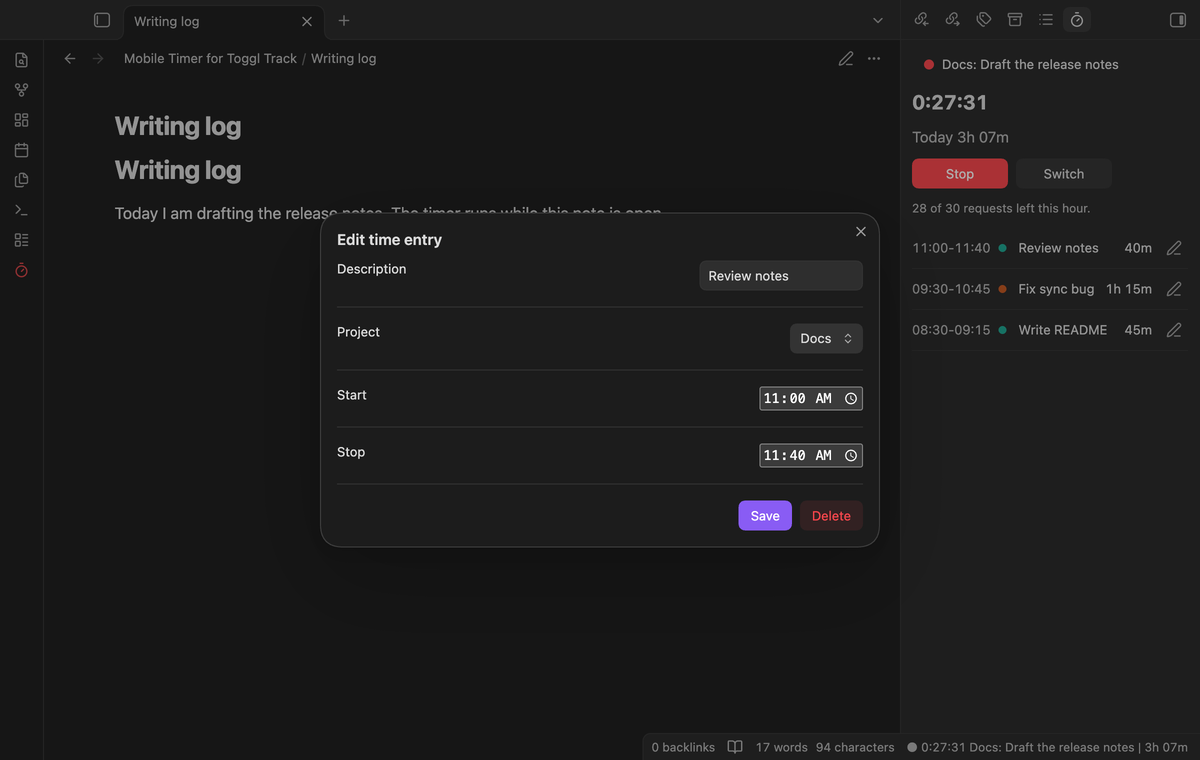Click the 08:30-09:15 time range

[951, 330]
